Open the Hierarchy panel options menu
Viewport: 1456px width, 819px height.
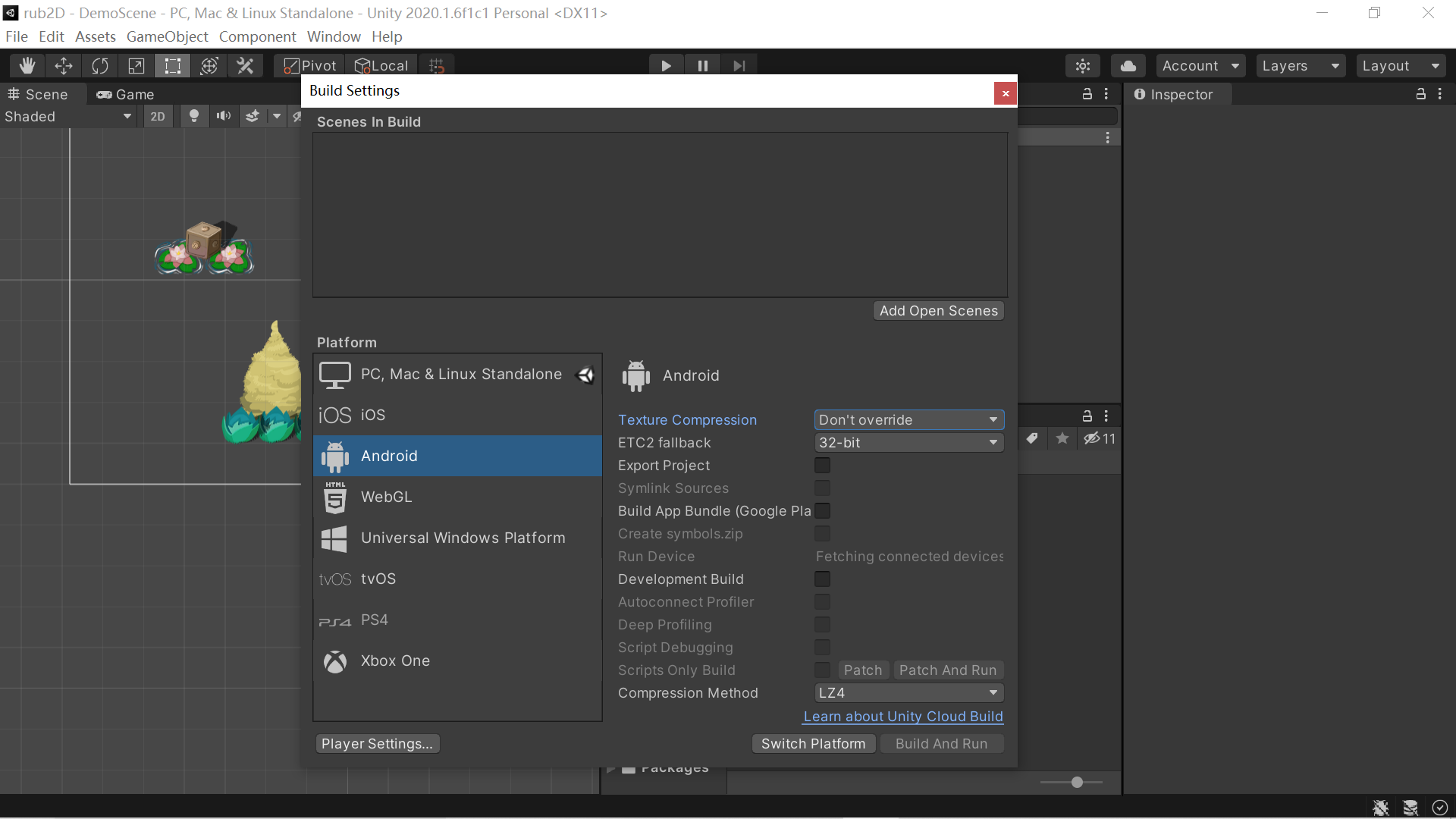point(1106,94)
